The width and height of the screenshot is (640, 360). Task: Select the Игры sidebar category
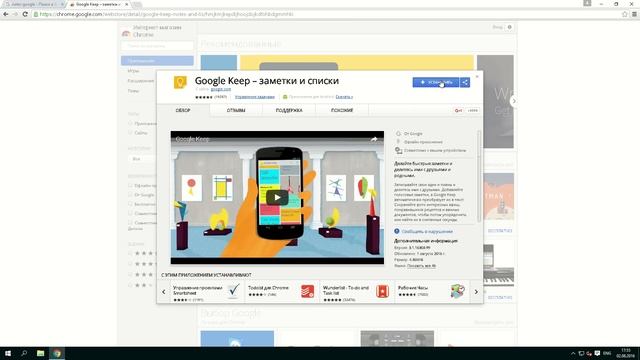click(x=133, y=71)
